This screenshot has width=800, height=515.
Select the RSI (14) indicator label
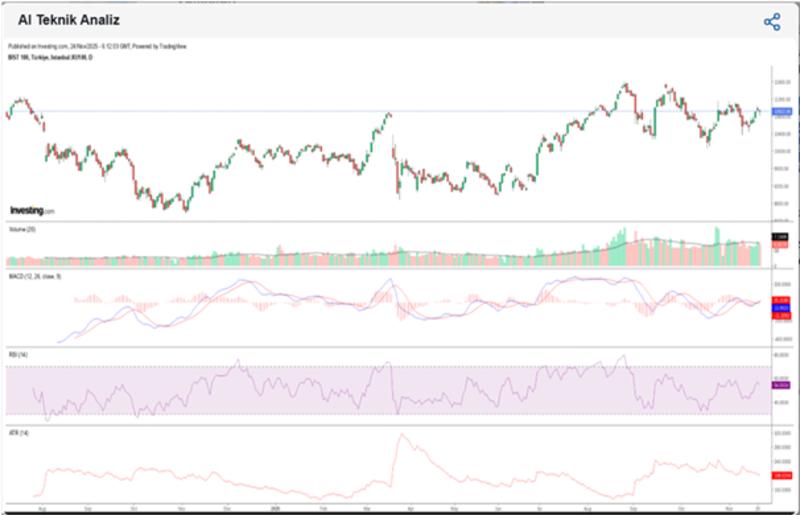[x=17, y=355]
